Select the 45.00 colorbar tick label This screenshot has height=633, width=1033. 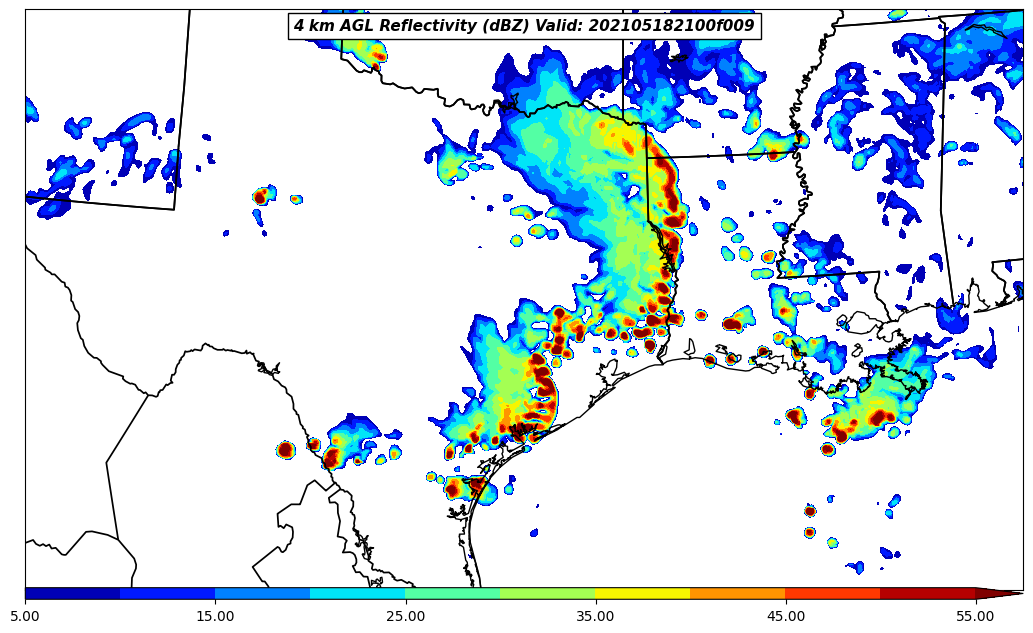click(x=785, y=617)
